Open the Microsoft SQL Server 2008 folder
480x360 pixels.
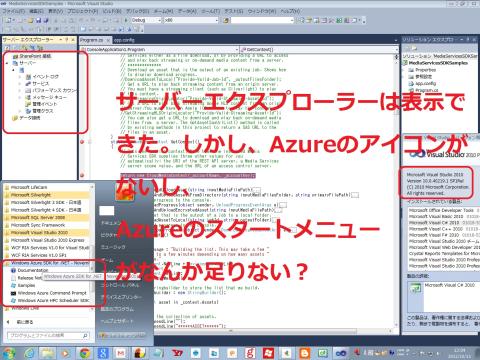click(38, 218)
